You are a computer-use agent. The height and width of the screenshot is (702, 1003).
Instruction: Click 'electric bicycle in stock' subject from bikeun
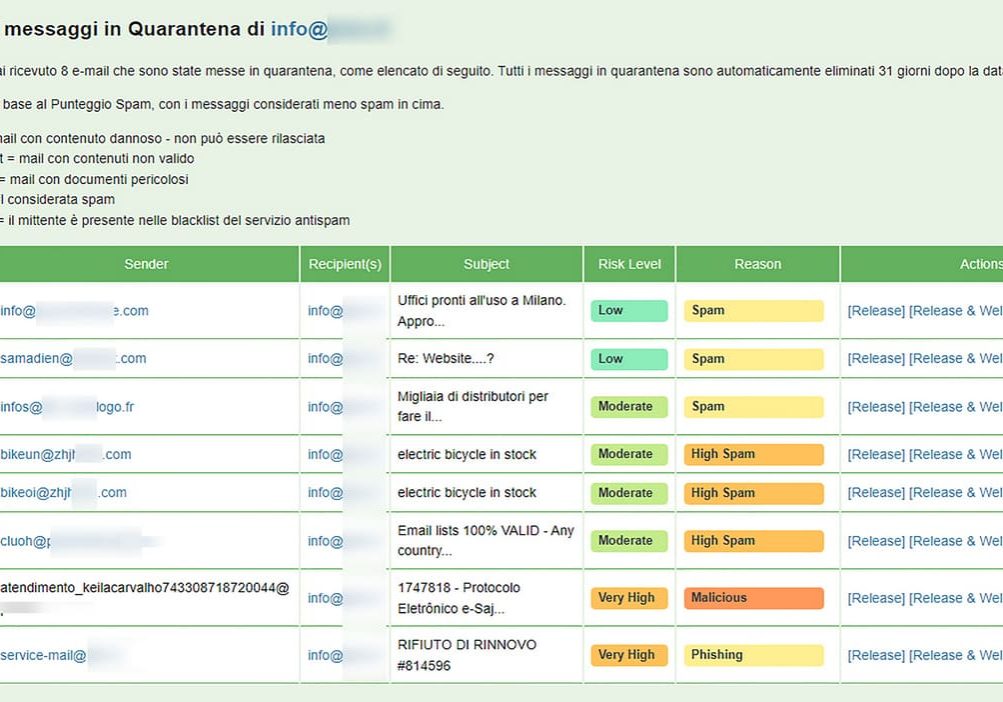pyautogui.click(x=467, y=454)
